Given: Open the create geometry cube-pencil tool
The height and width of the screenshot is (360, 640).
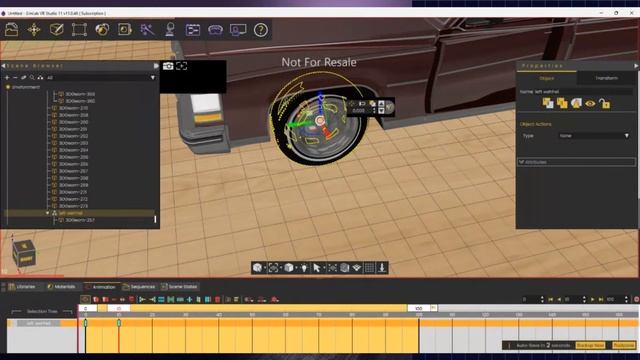Looking at the screenshot, I should (56, 29).
